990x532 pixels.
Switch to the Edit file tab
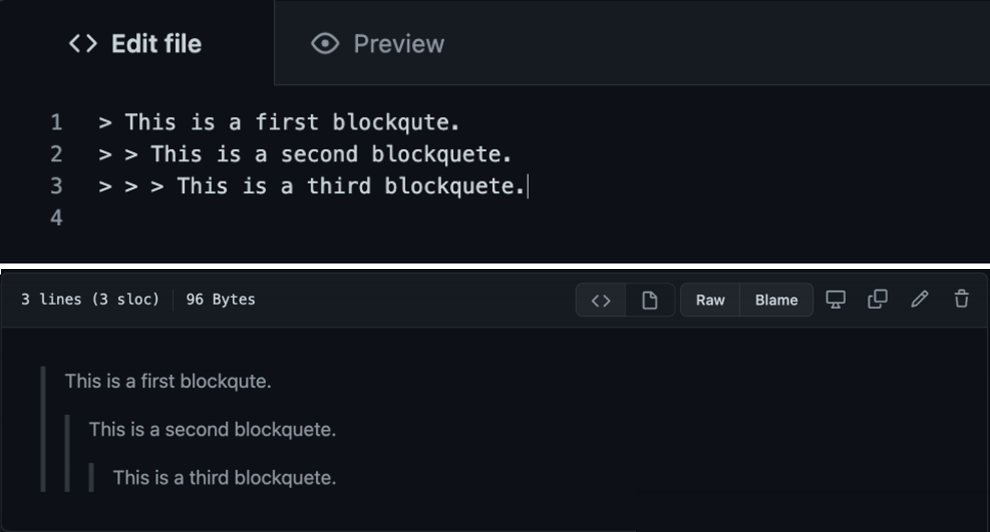[x=135, y=44]
